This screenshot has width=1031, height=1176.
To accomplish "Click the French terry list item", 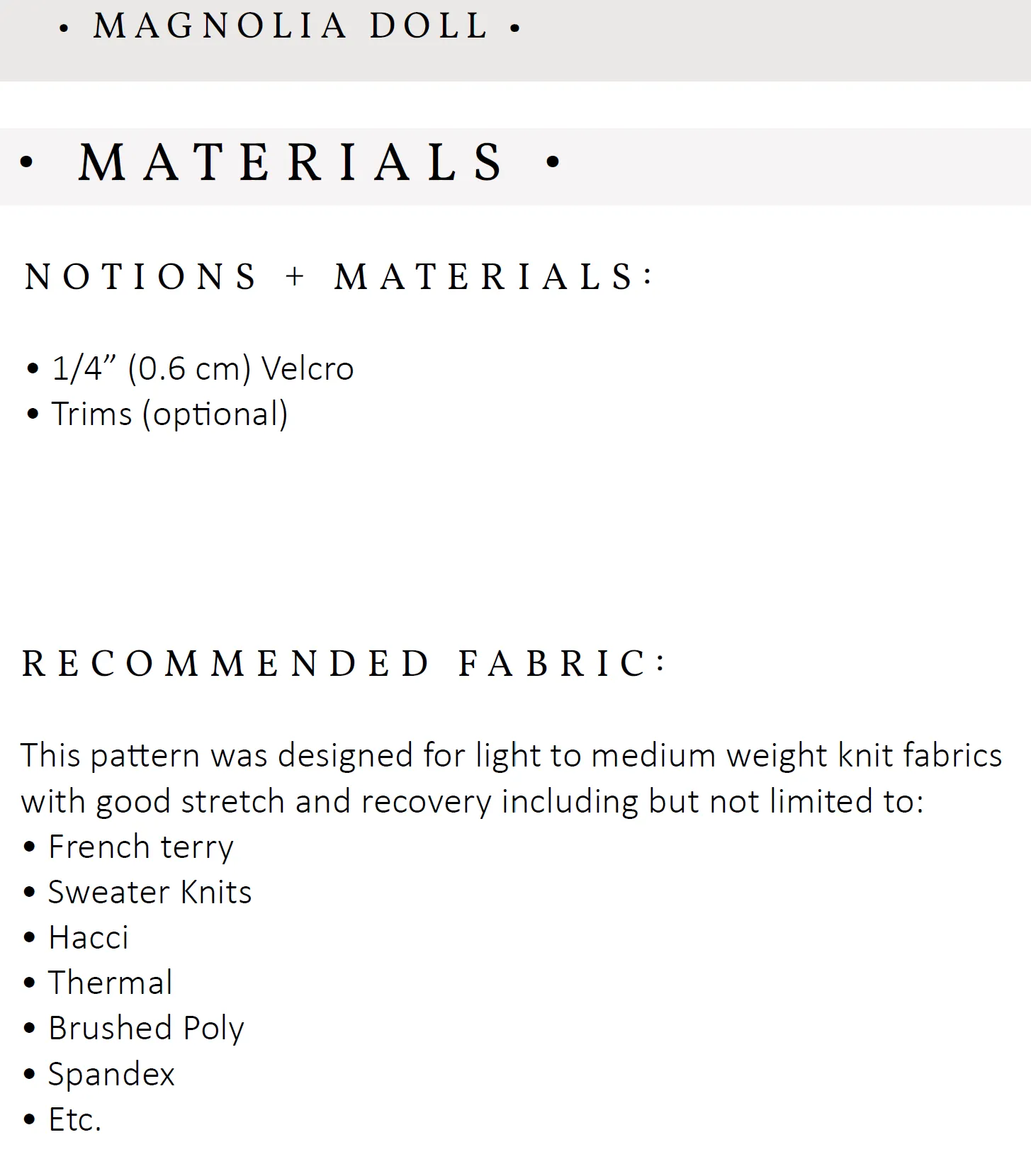I will pos(140,847).
